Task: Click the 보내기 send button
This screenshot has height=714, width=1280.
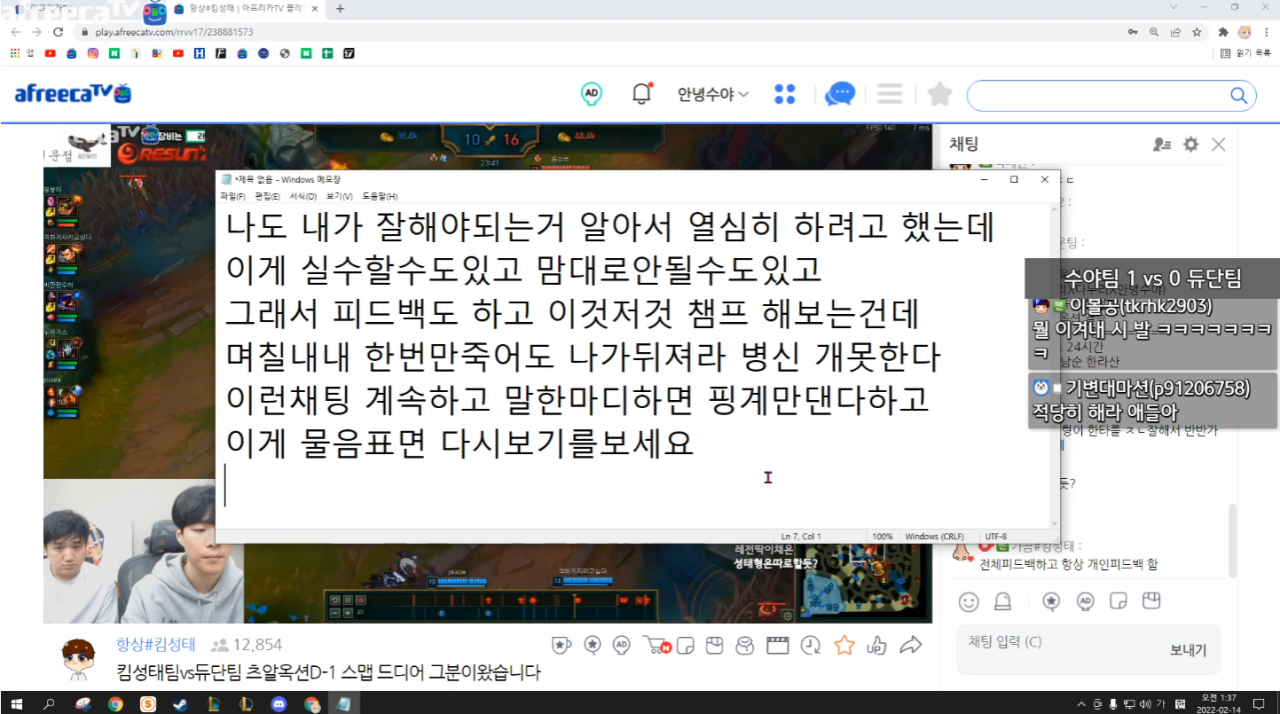Action: pyautogui.click(x=1188, y=650)
